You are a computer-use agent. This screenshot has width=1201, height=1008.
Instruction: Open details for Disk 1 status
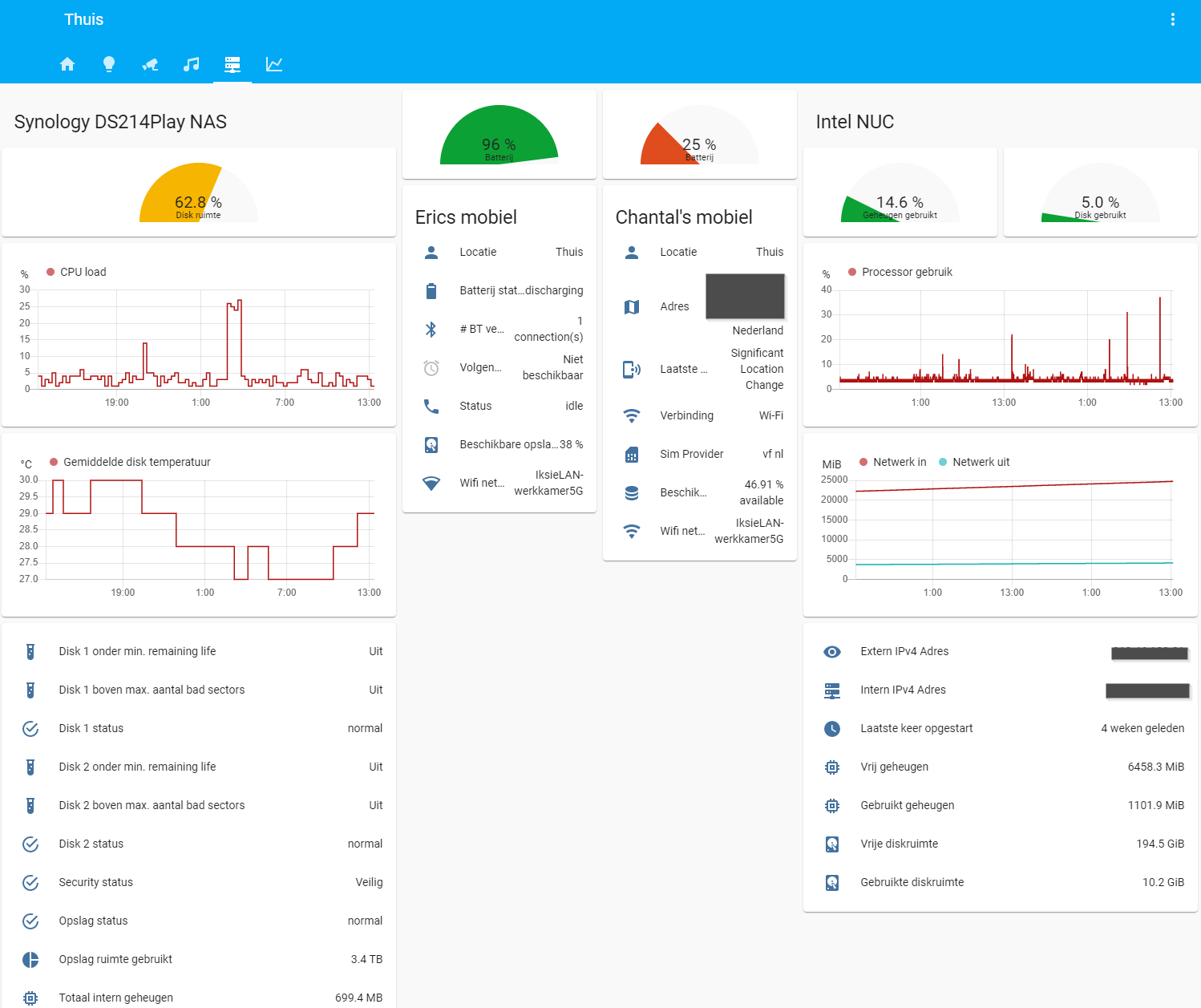199,728
